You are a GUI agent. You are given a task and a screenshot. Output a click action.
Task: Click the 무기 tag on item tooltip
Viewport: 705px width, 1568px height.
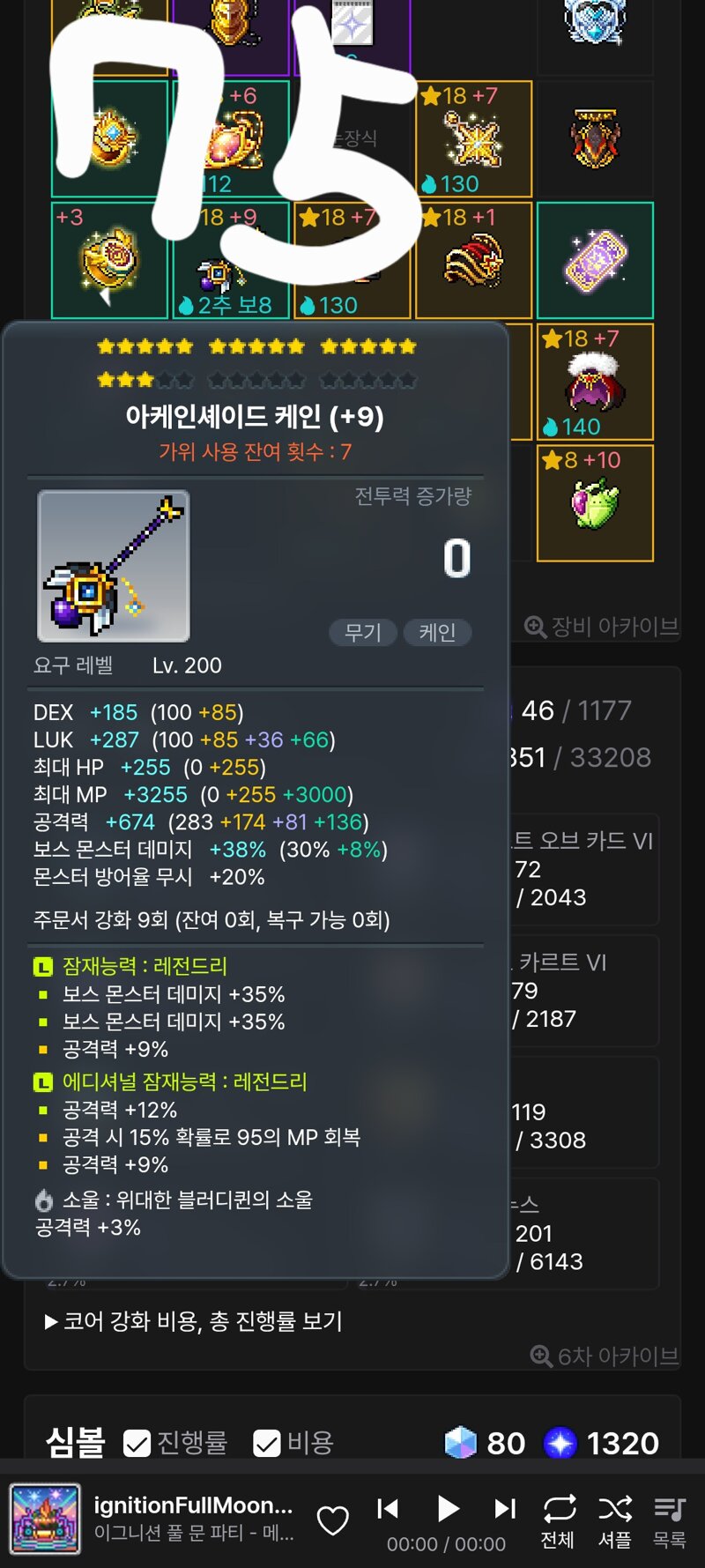point(363,632)
